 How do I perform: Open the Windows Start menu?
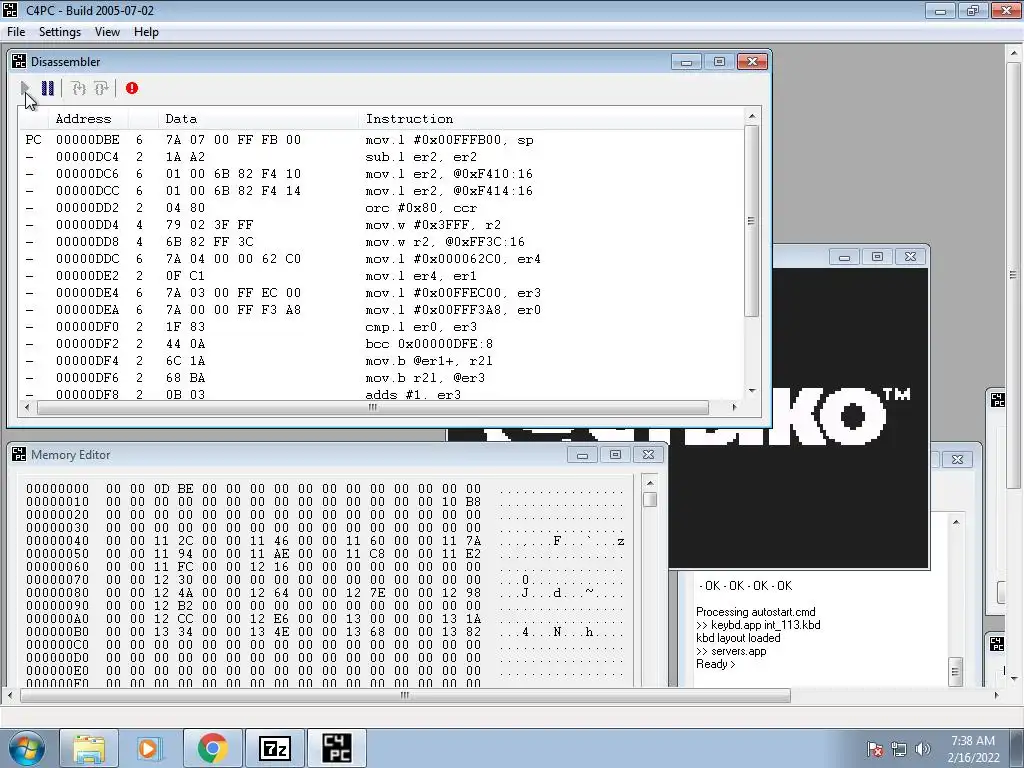[x=26, y=748]
